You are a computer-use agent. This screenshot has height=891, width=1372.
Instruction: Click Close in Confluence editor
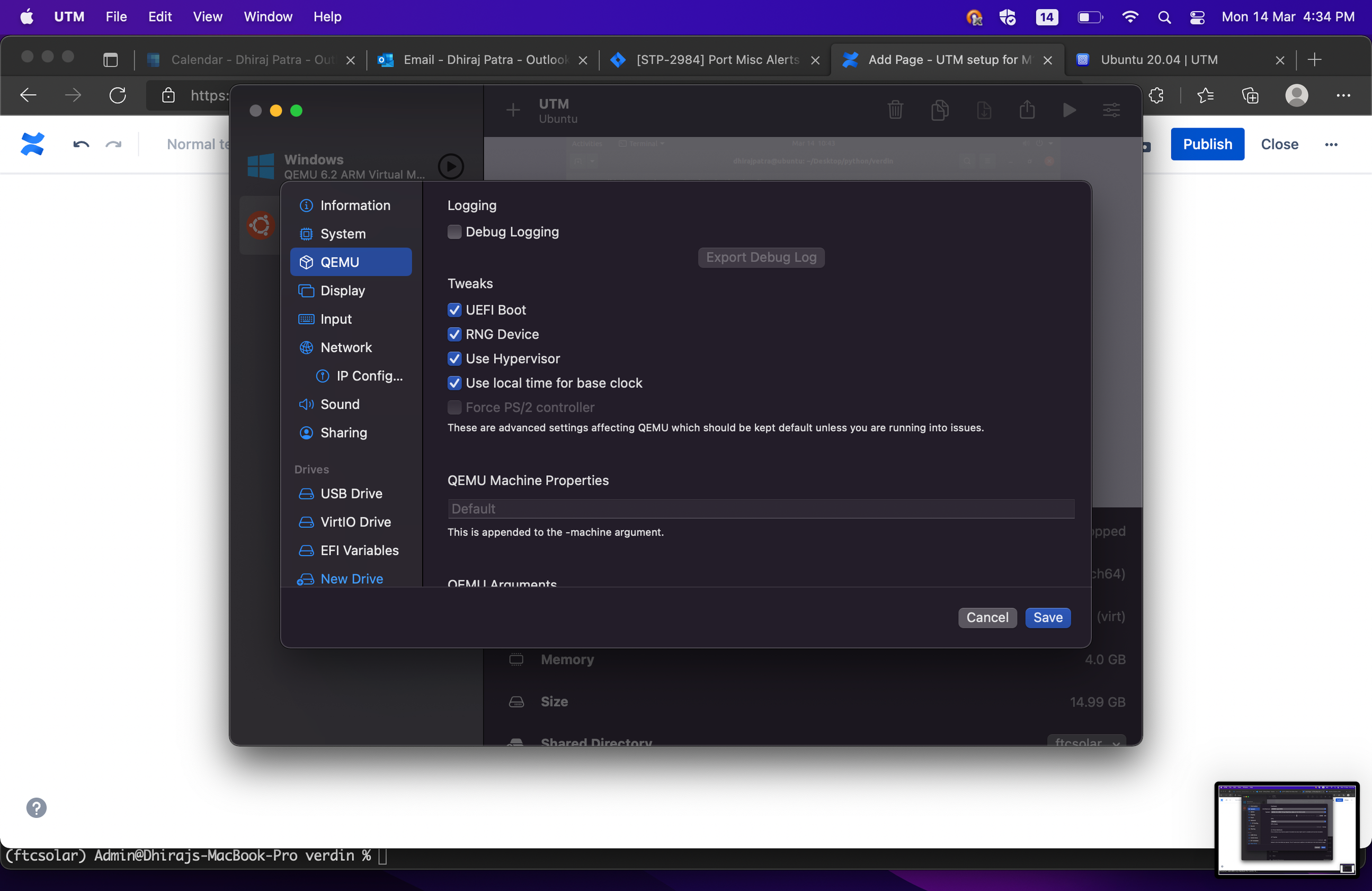[1279, 144]
